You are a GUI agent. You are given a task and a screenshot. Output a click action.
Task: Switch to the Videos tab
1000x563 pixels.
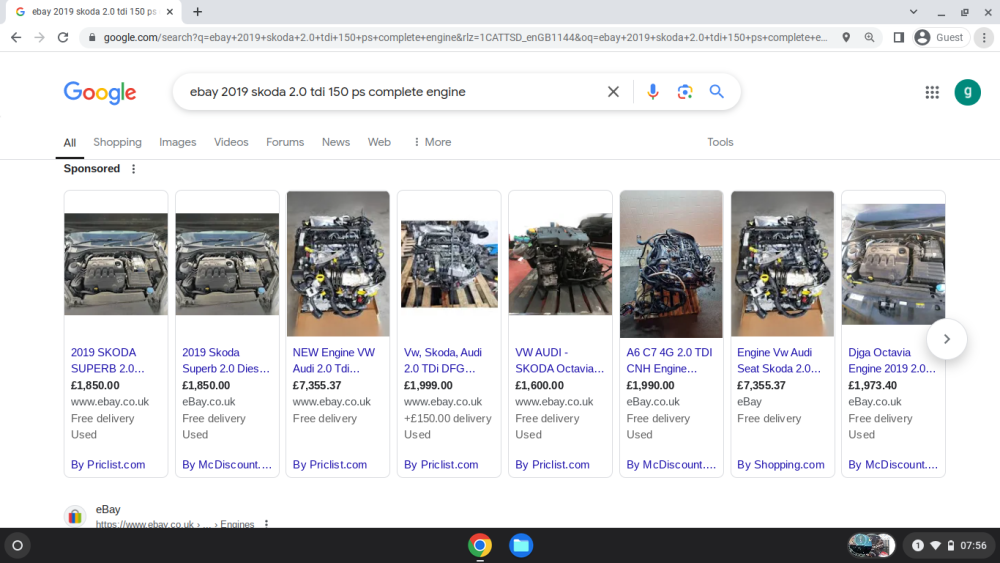pyautogui.click(x=231, y=142)
